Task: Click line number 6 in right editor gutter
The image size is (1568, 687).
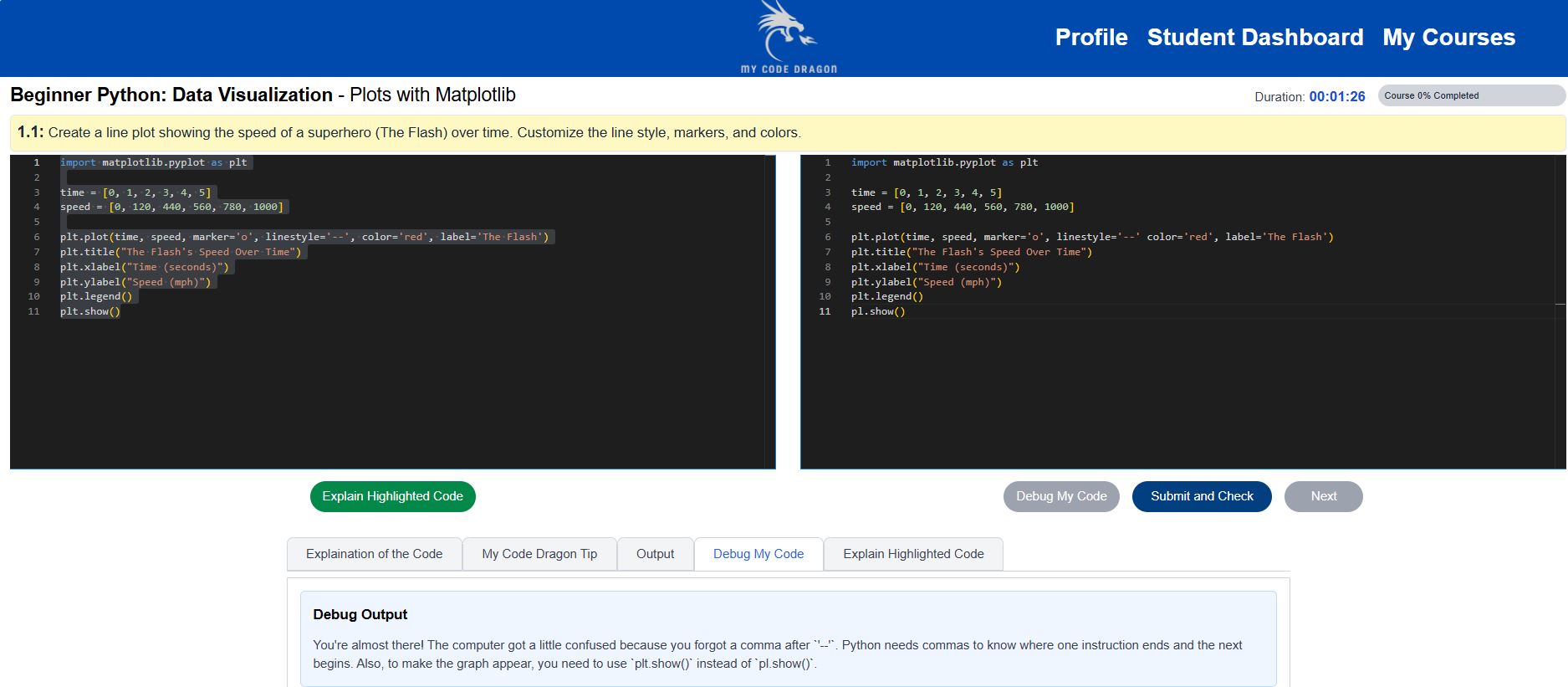Action: pyautogui.click(x=827, y=237)
